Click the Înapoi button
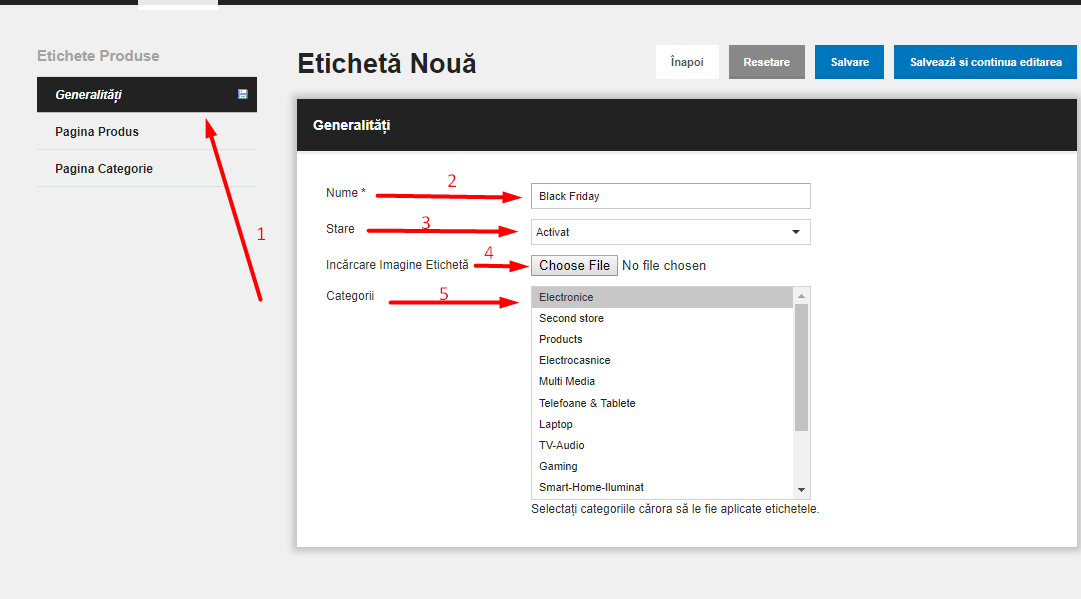This screenshot has height=599, width=1081. tap(687, 62)
